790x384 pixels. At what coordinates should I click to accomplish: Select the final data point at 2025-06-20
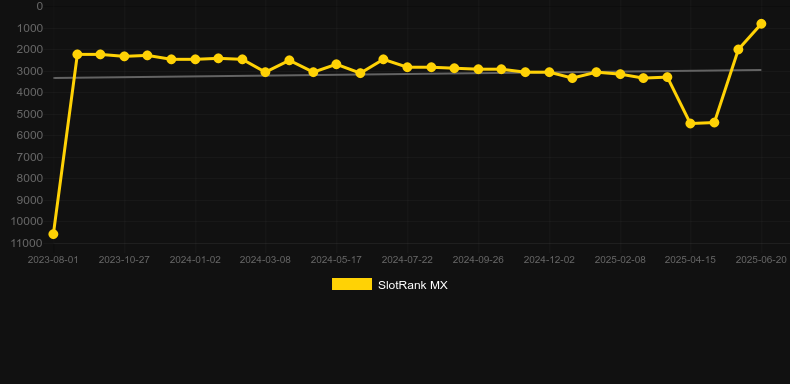pos(761,24)
